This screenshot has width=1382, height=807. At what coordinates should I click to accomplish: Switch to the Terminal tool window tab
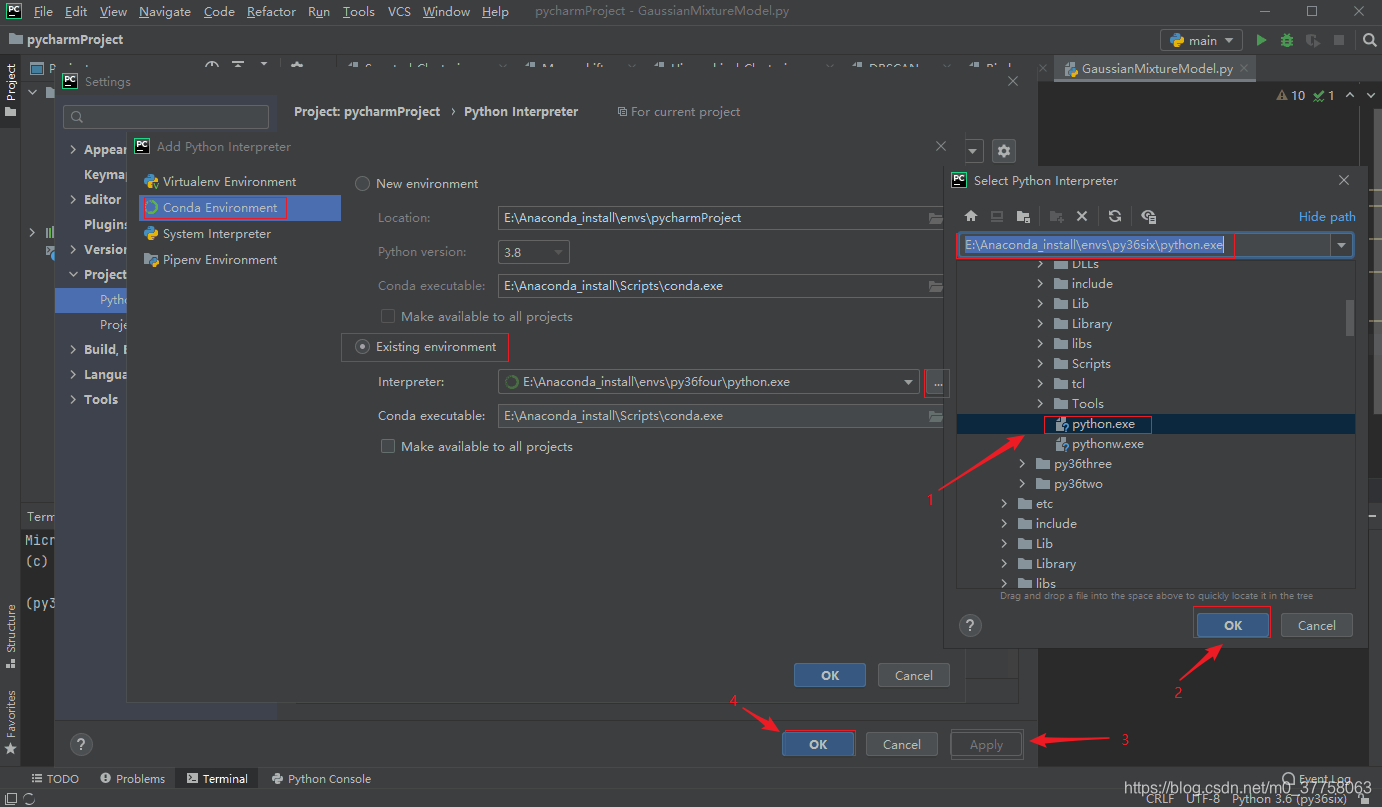click(x=217, y=779)
